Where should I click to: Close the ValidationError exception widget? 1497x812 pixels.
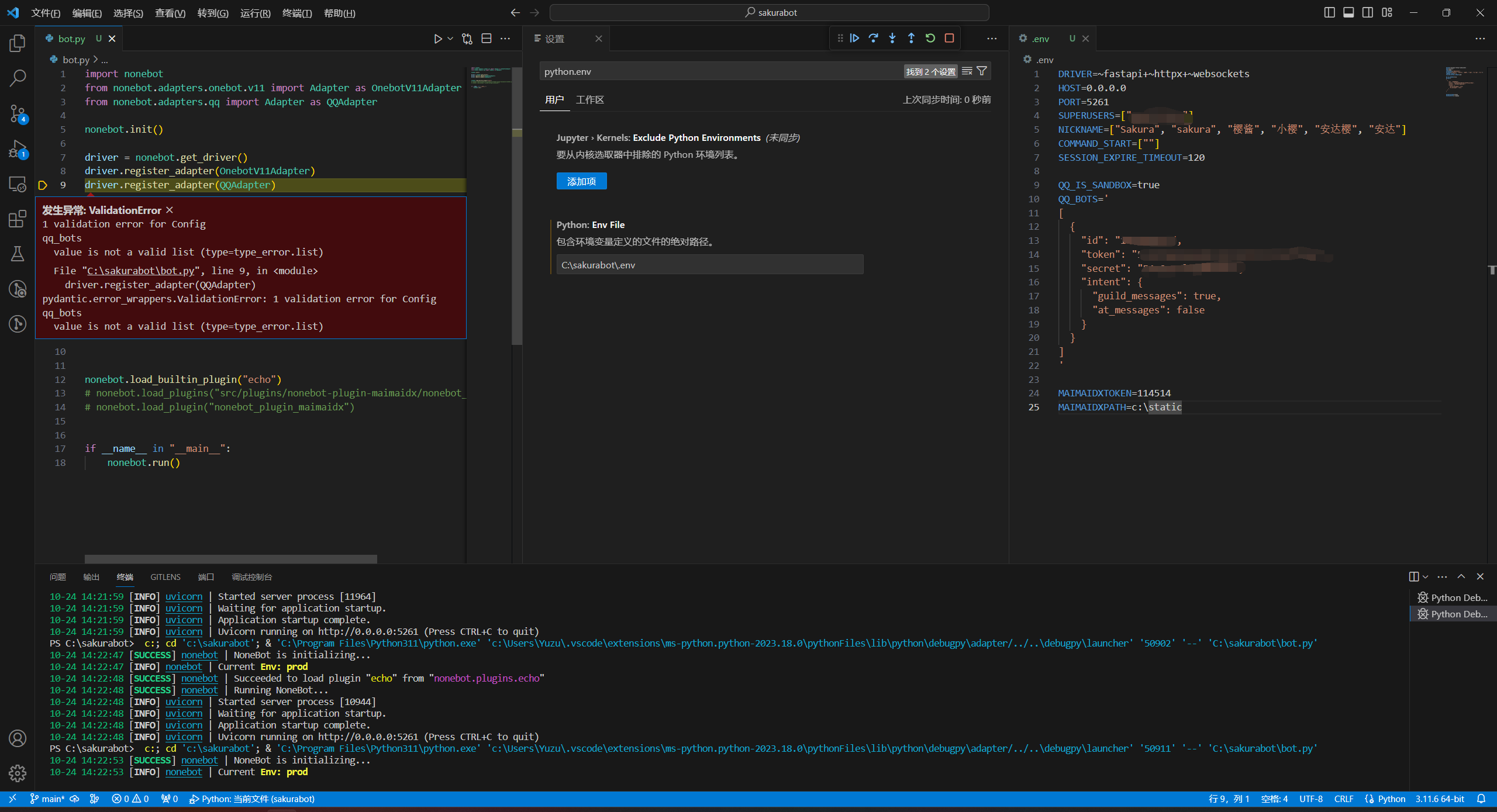[170, 210]
